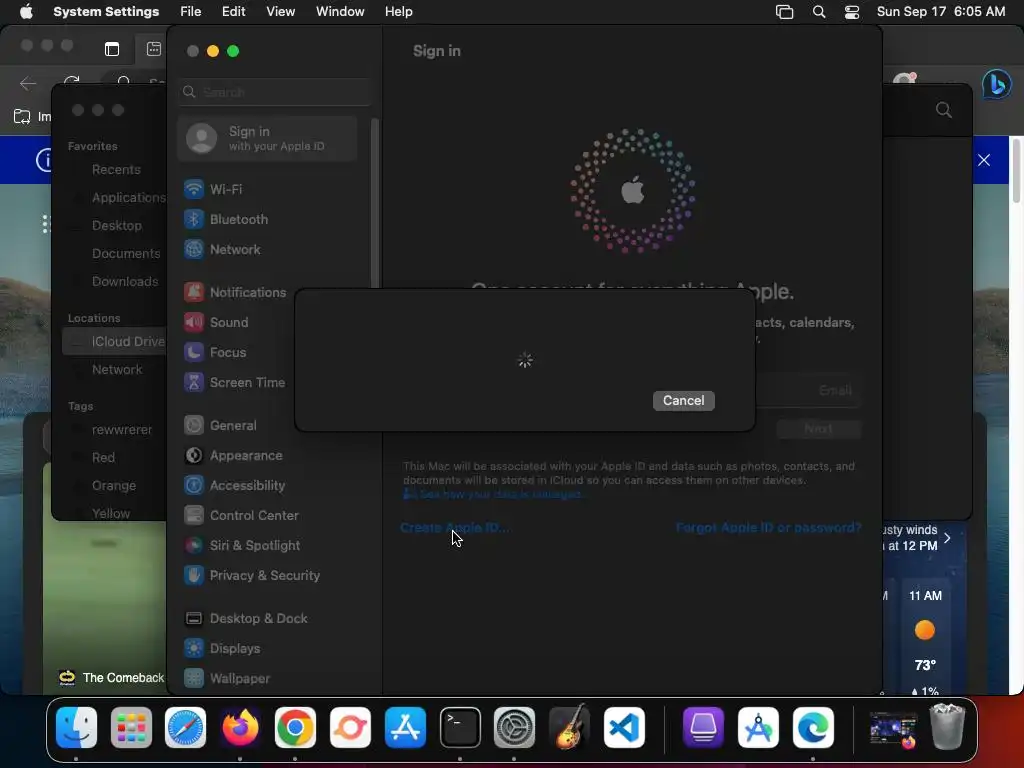Select Desktop in Finder sidebar
This screenshot has height=768, width=1024.
(116, 226)
